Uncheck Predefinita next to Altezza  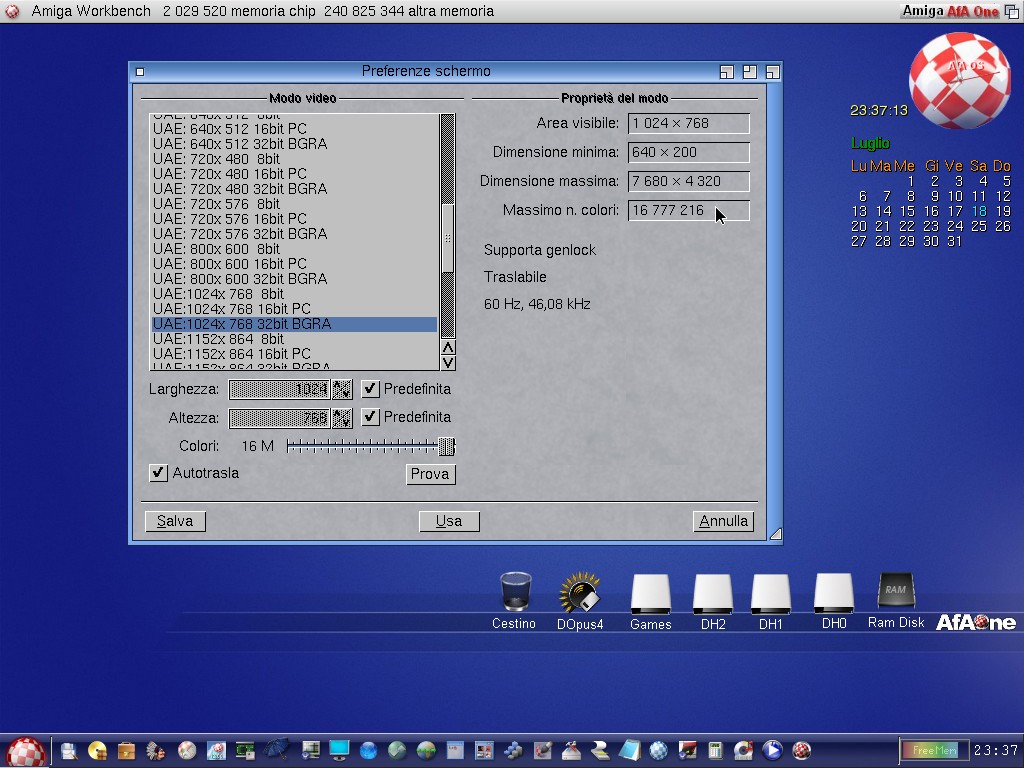pos(371,417)
